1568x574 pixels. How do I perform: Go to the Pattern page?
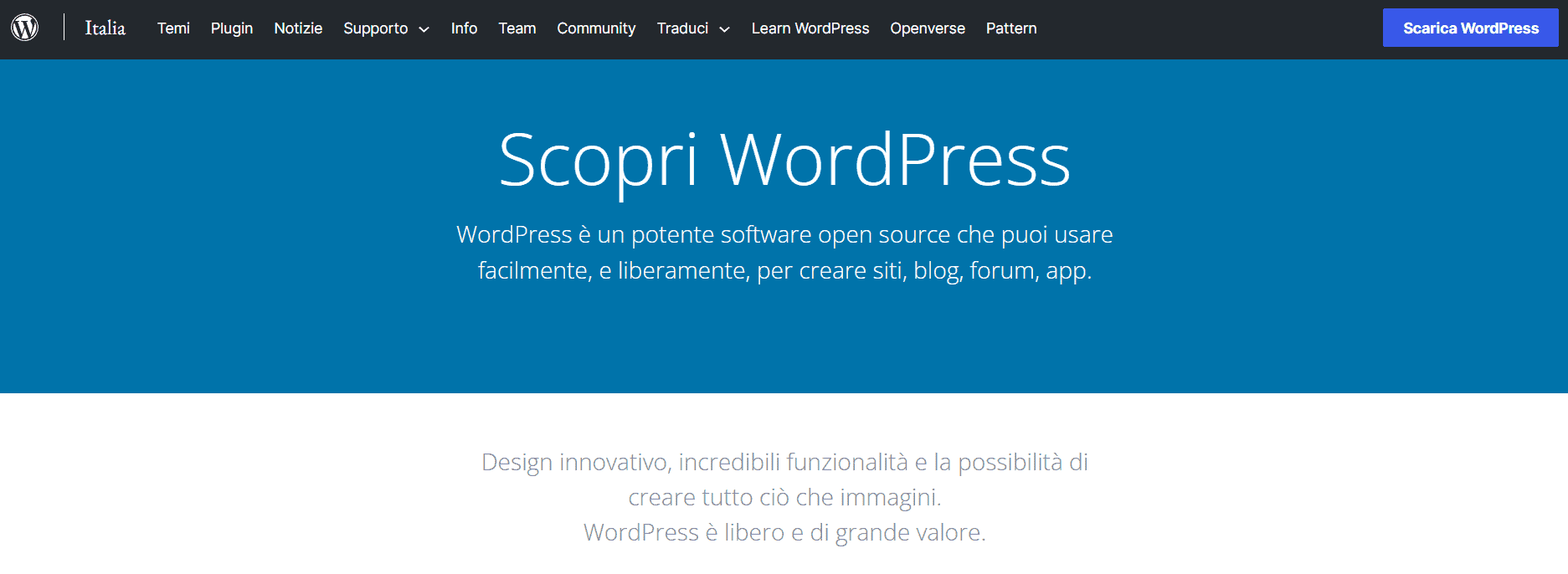tap(1011, 28)
